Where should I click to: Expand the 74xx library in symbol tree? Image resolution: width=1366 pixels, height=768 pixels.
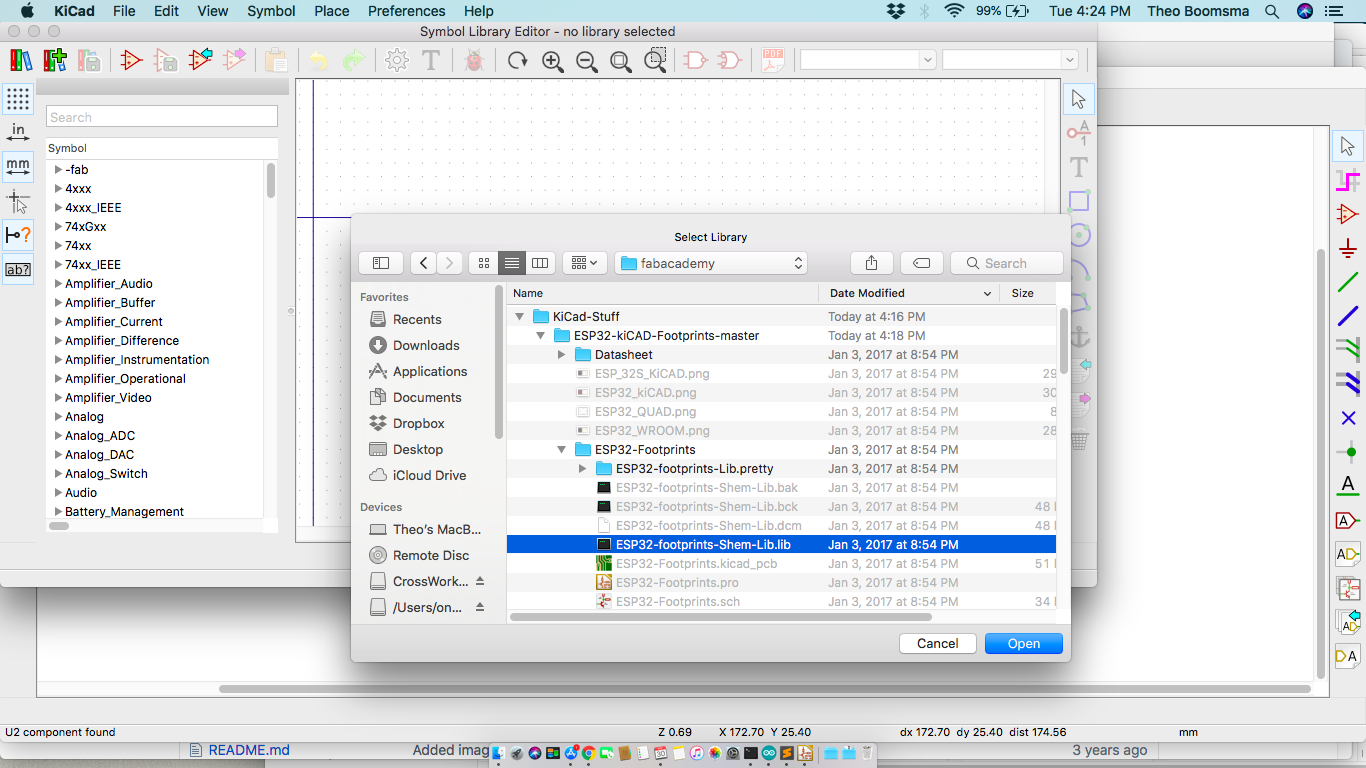58,246
